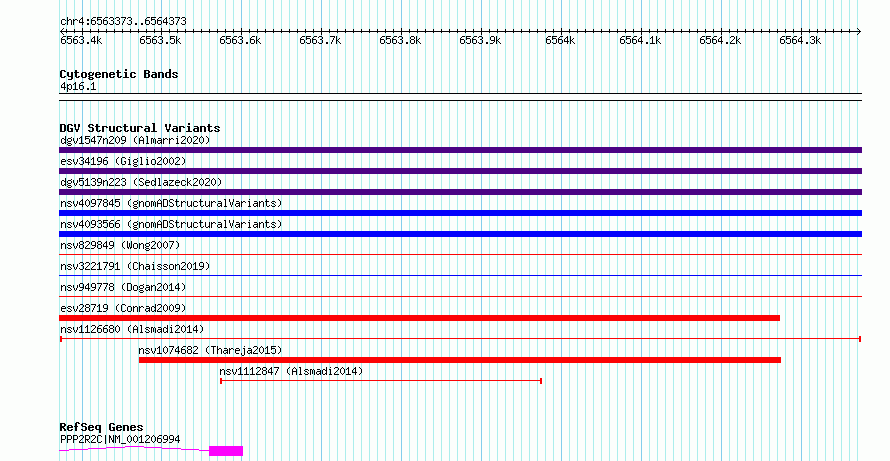890x461 pixels.
Task: Click the esv28719 (Conrad2009) red bar
Action: pyautogui.click(x=419, y=318)
